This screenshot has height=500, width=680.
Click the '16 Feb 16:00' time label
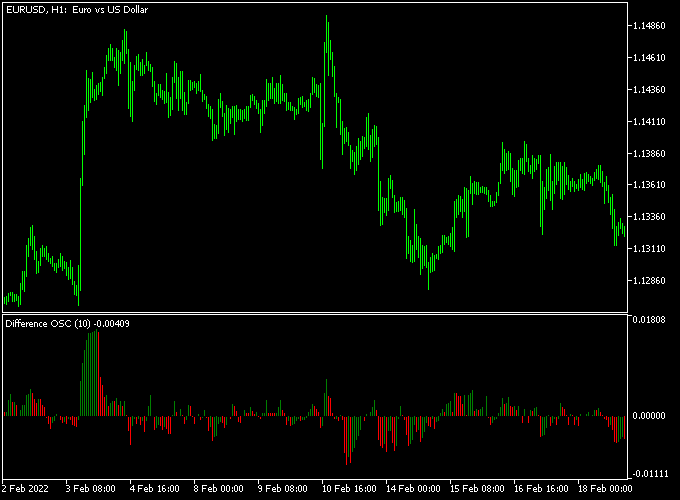coord(541,489)
